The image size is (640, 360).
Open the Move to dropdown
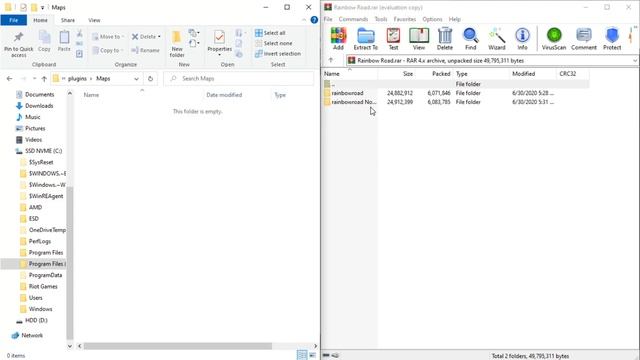click(108, 37)
